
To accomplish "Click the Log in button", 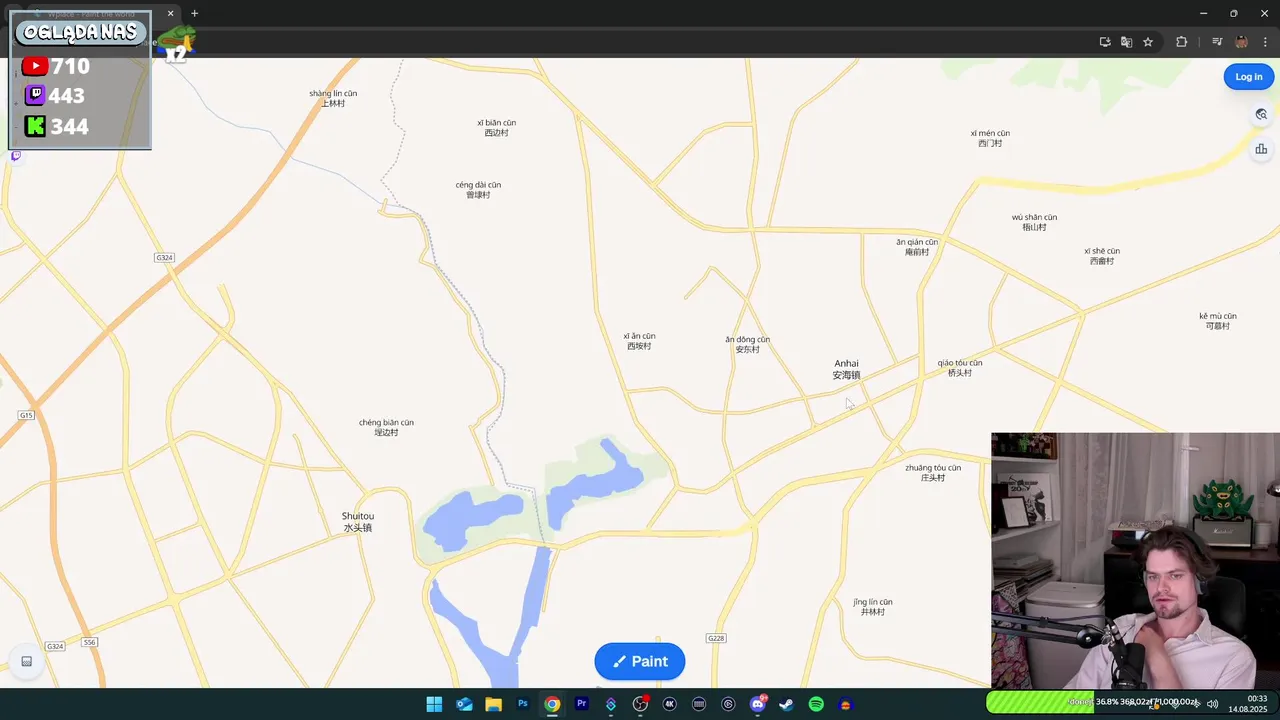I will click(x=1248, y=77).
